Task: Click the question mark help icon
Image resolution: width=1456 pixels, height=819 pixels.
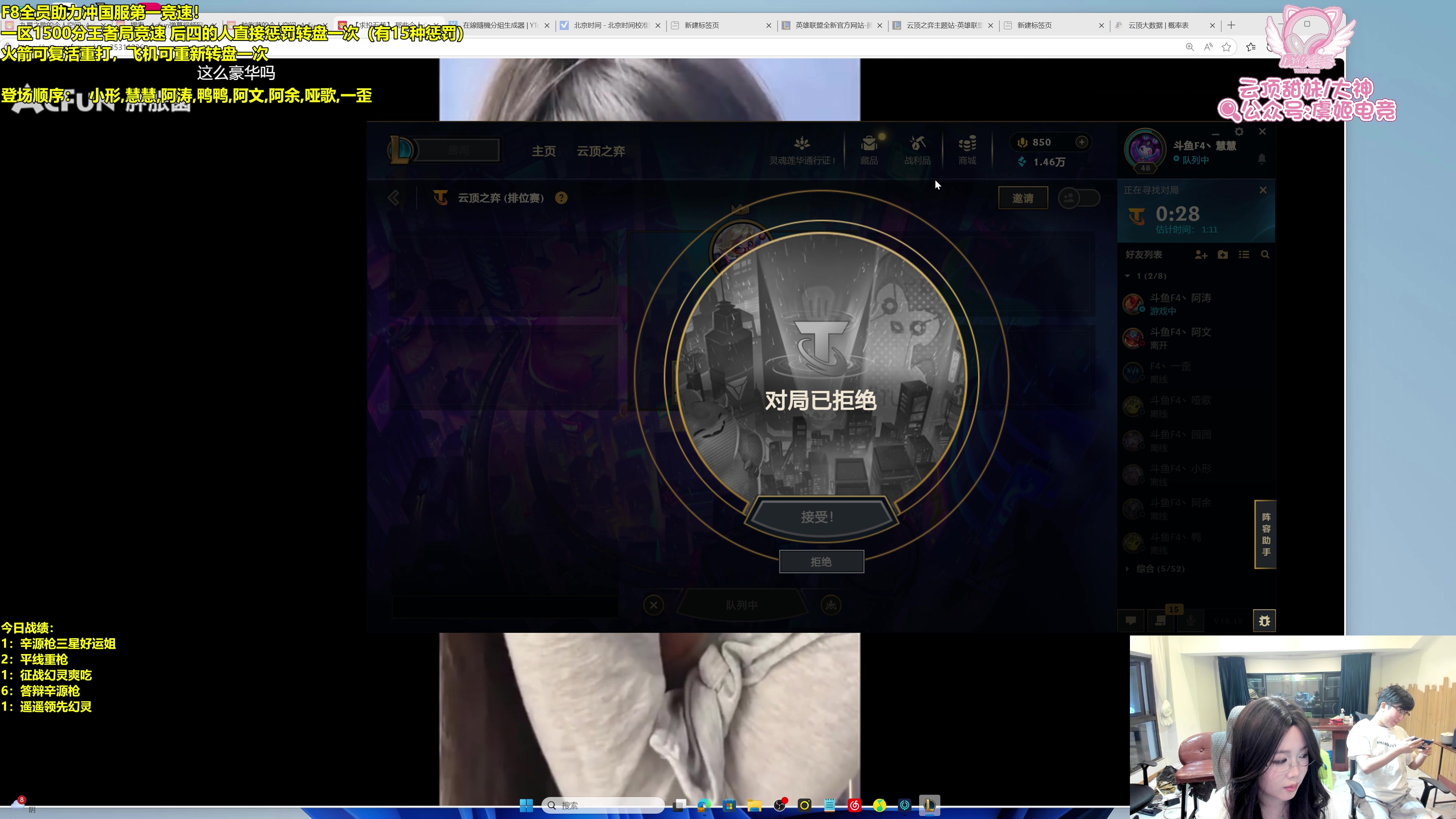Action: coord(561,198)
